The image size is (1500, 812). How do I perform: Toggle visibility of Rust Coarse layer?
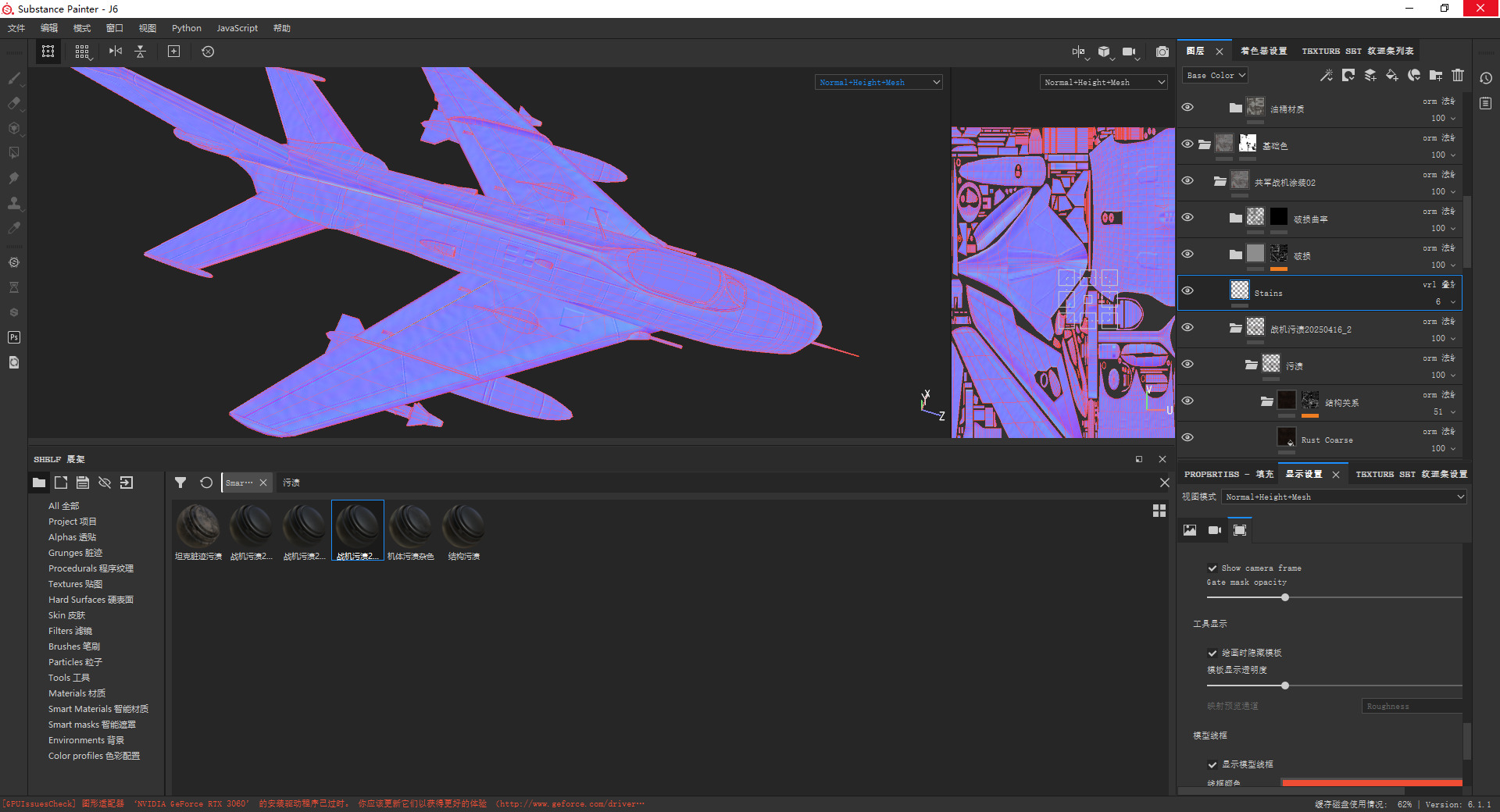click(x=1187, y=438)
